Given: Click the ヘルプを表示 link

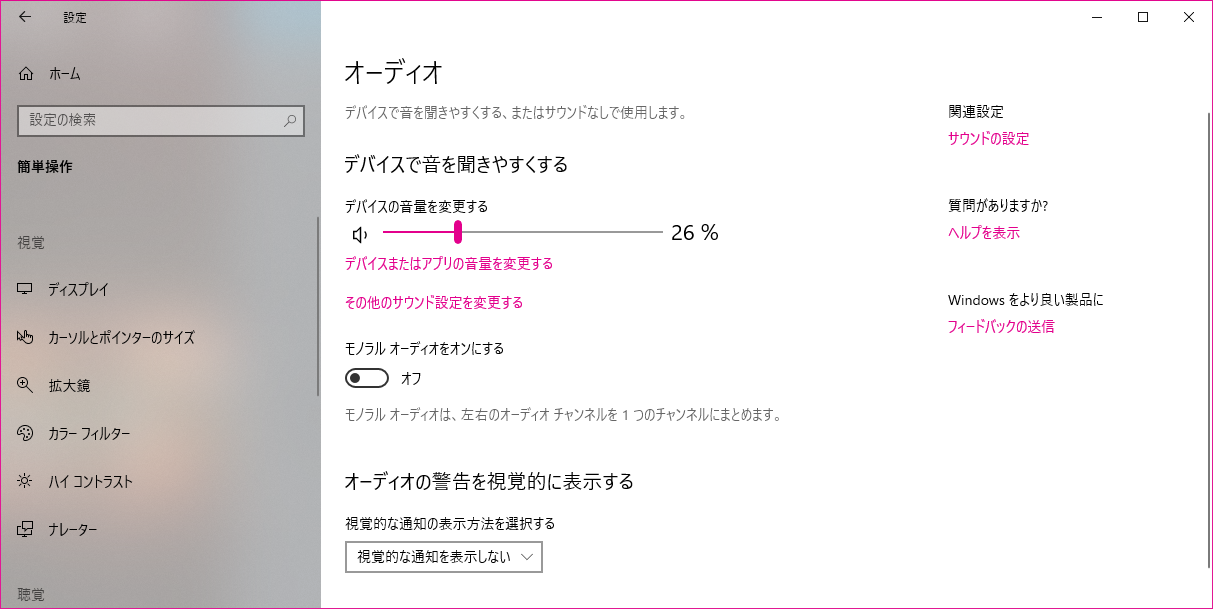Looking at the screenshot, I should point(983,233).
